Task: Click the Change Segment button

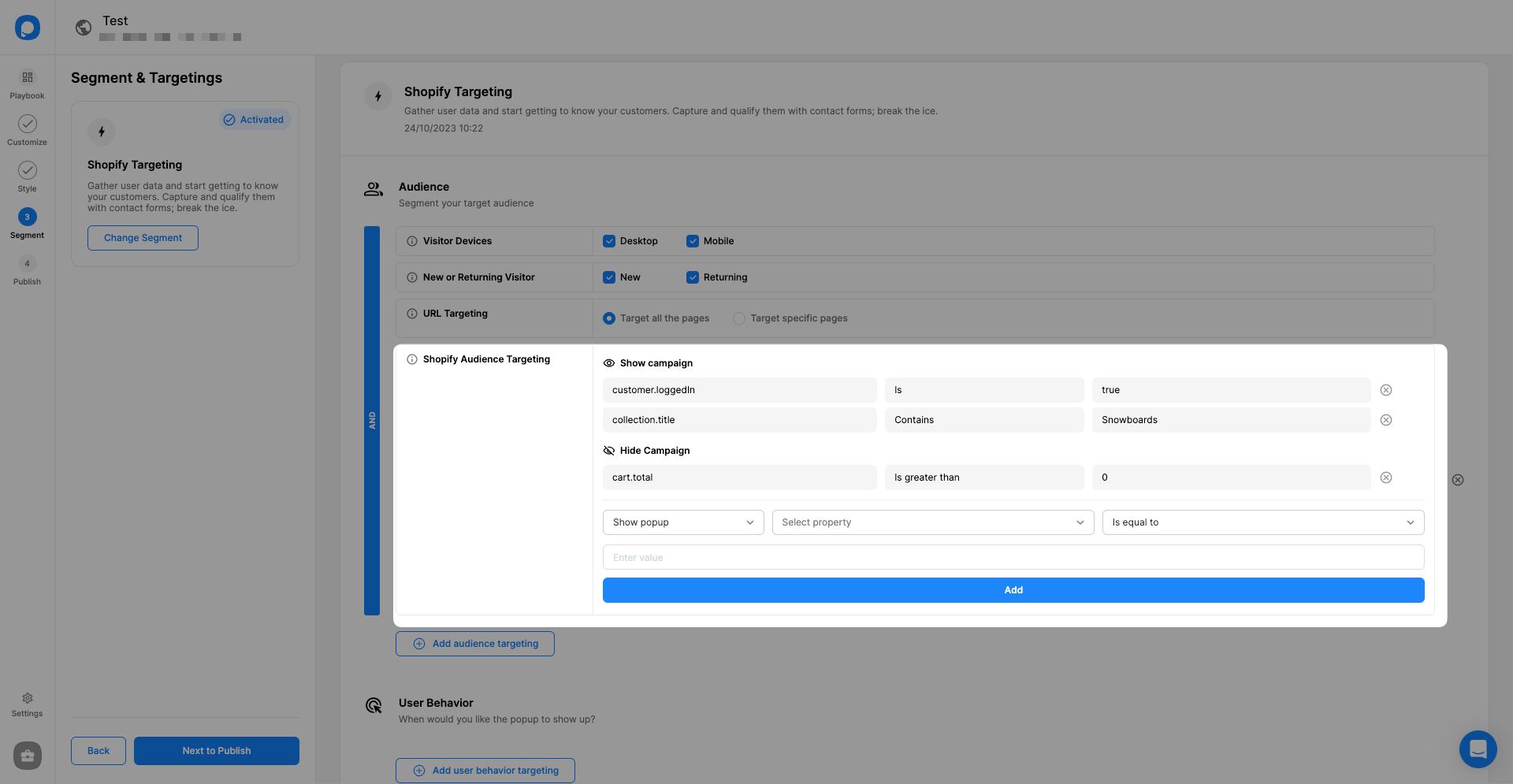Action: (143, 238)
